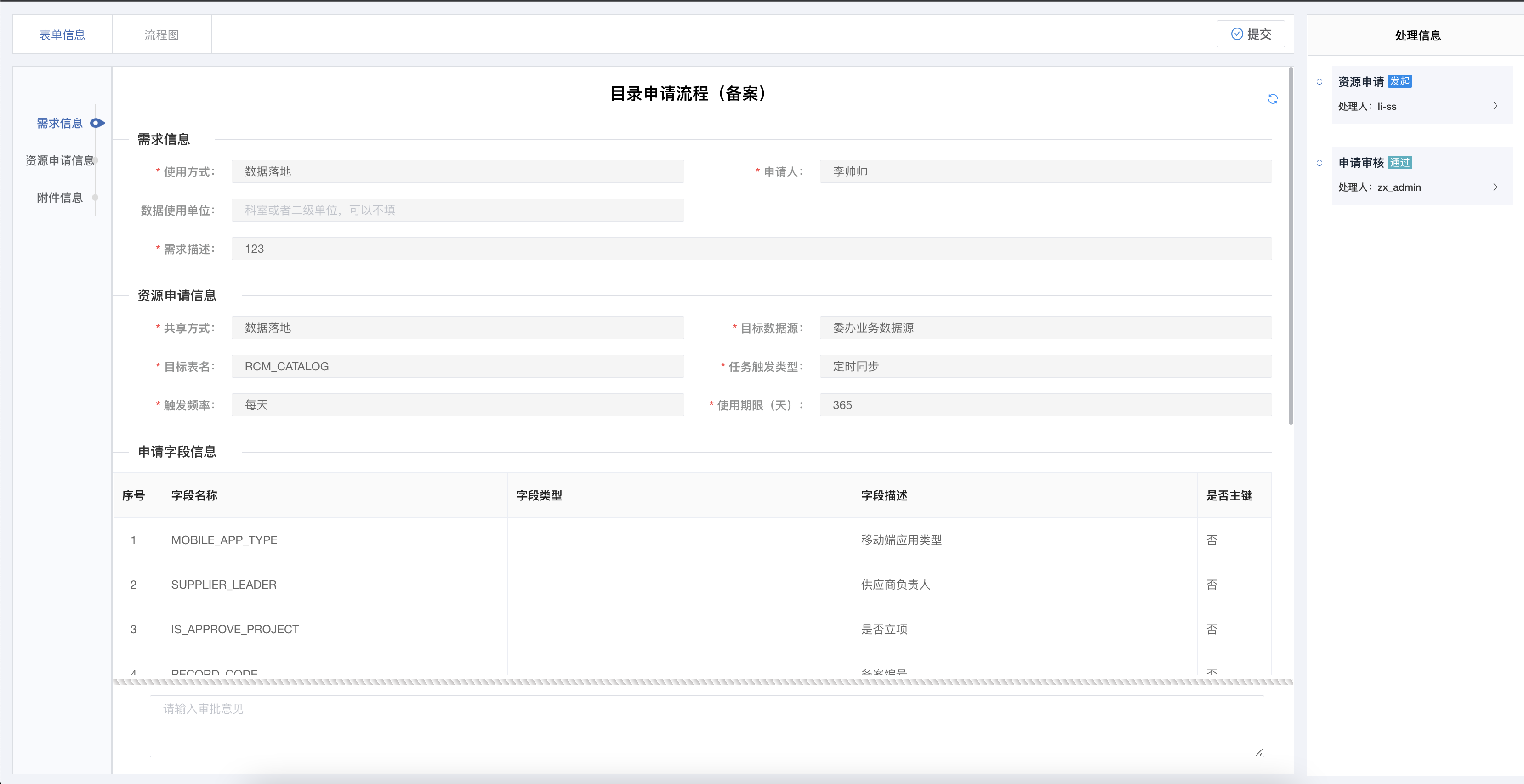
Task: Expand the 资源申请 step chevron for li-ss
Action: pyautogui.click(x=1495, y=106)
